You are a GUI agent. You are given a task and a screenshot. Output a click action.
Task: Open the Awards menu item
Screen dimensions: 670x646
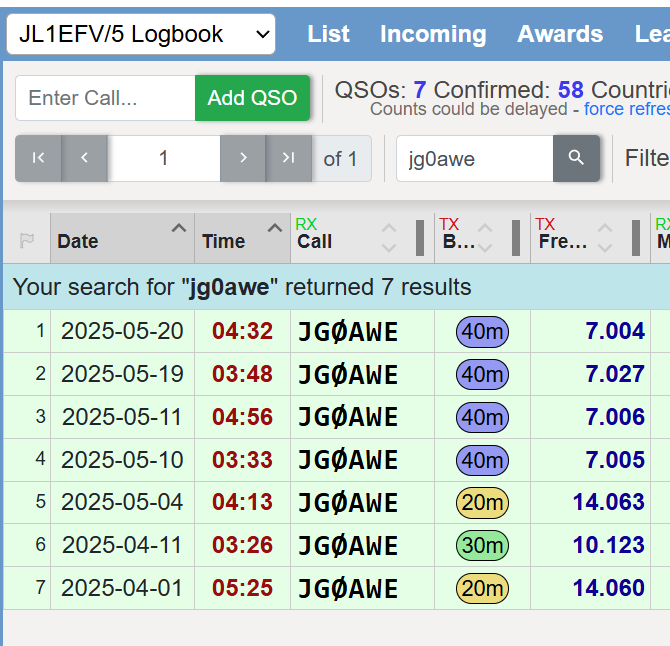pyautogui.click(x=560, y=34)
